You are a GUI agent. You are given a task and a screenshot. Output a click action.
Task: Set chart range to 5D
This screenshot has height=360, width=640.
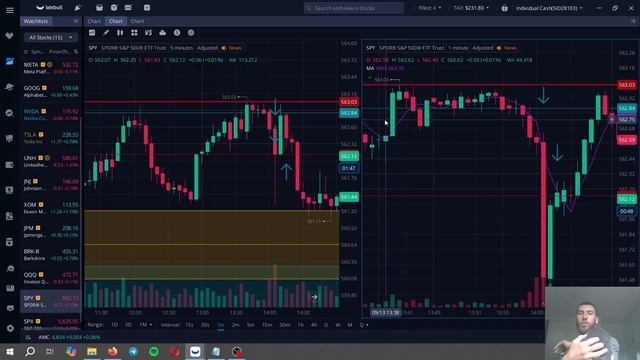[x=128, y=325]
